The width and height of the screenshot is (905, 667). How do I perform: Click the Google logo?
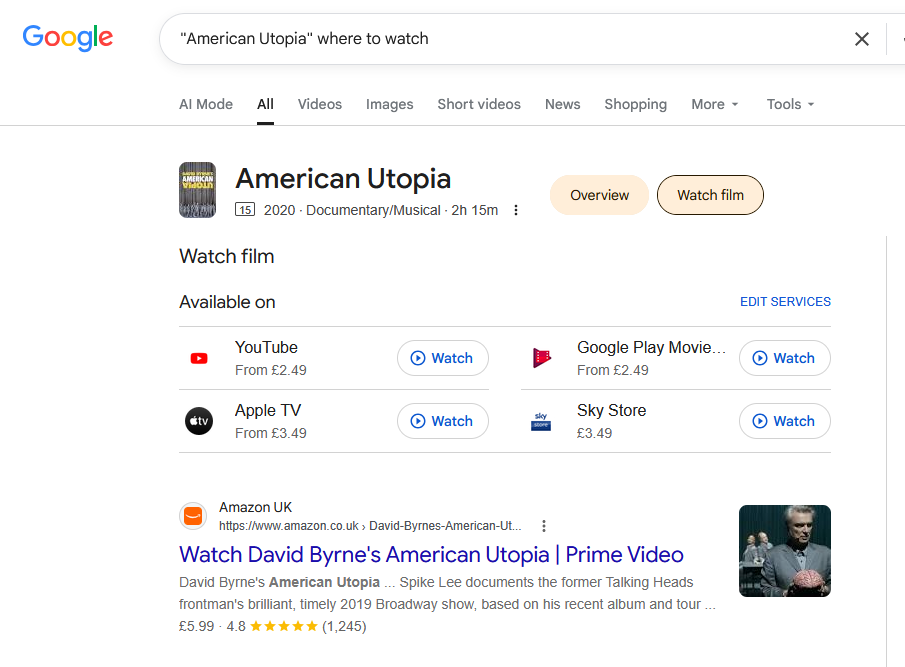pyautogui.click(x=68, y=38)
